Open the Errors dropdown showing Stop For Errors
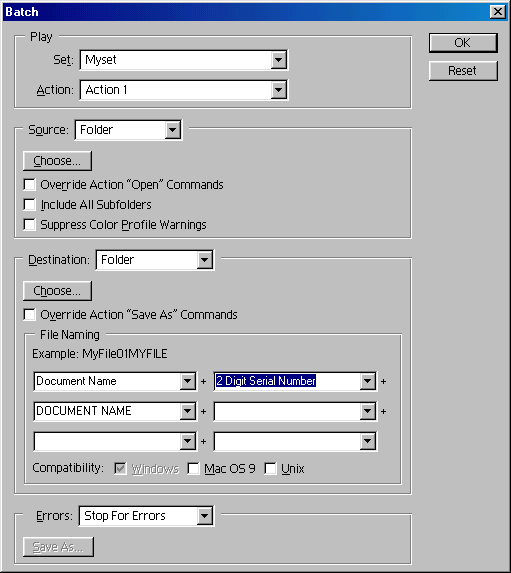Viewport: 511px width, 573px height. (x=146, y=516)
